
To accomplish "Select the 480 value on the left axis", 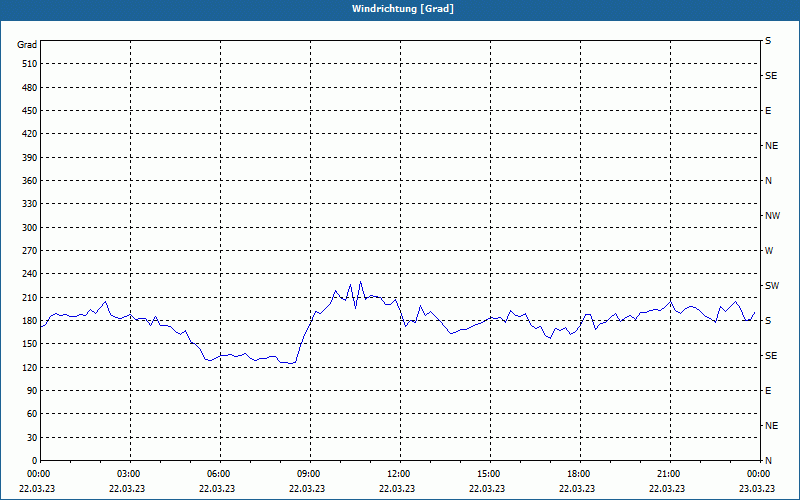I will [x=30, y=88].
